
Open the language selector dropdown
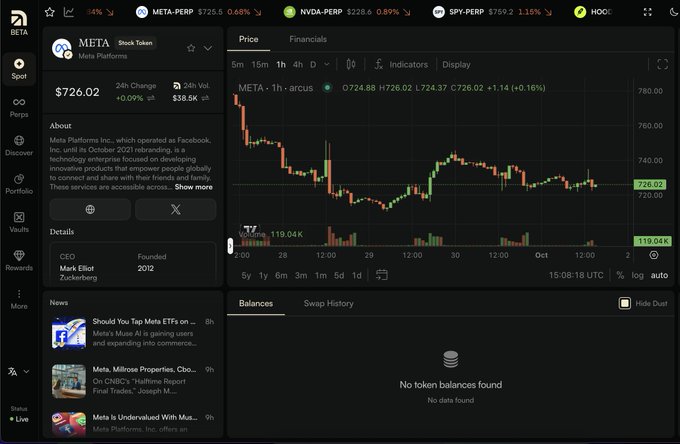pyautogui.click(x=19, y=372)
